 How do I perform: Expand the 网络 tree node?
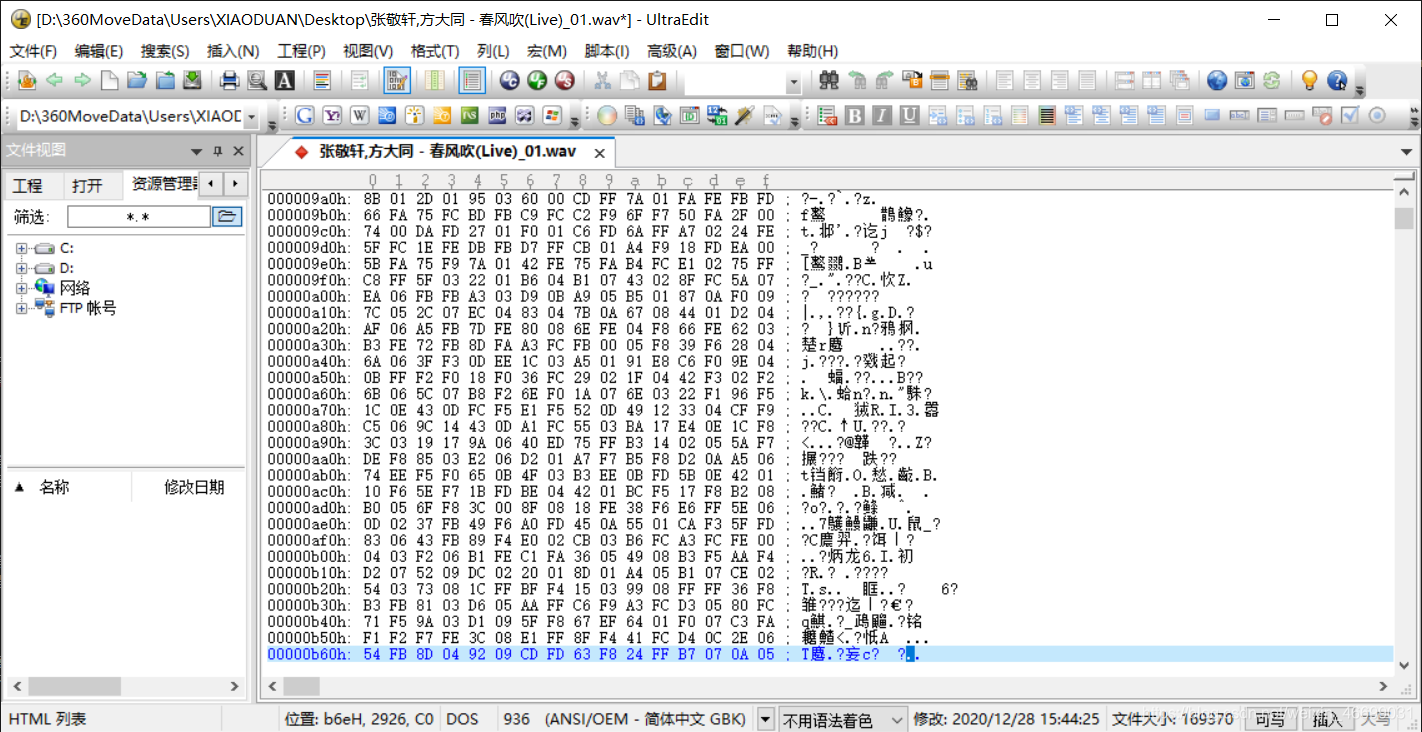pos(21,288)
